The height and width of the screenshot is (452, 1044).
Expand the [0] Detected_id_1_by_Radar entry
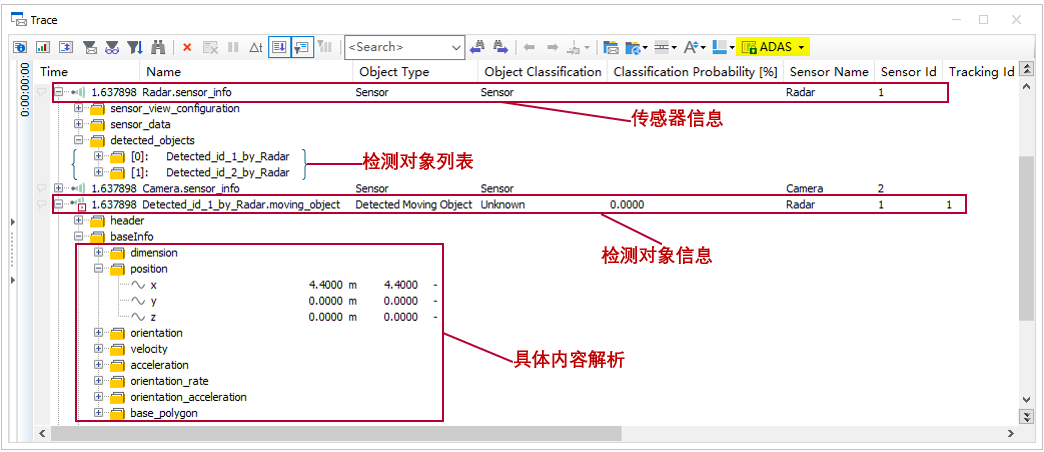tap(99, 156)
